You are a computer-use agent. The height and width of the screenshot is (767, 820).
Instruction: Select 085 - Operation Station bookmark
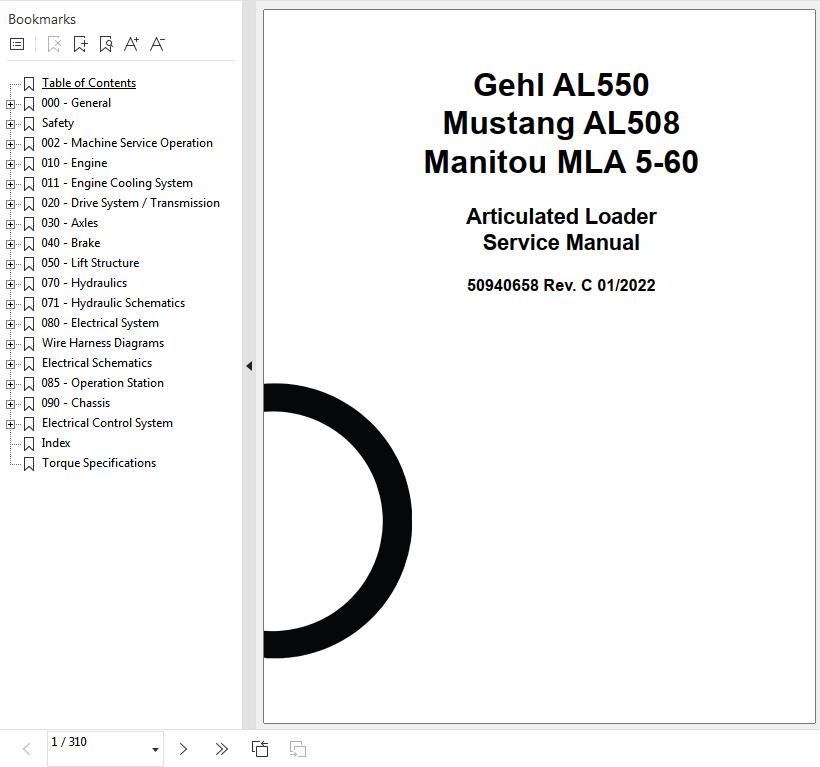(102, 383)
